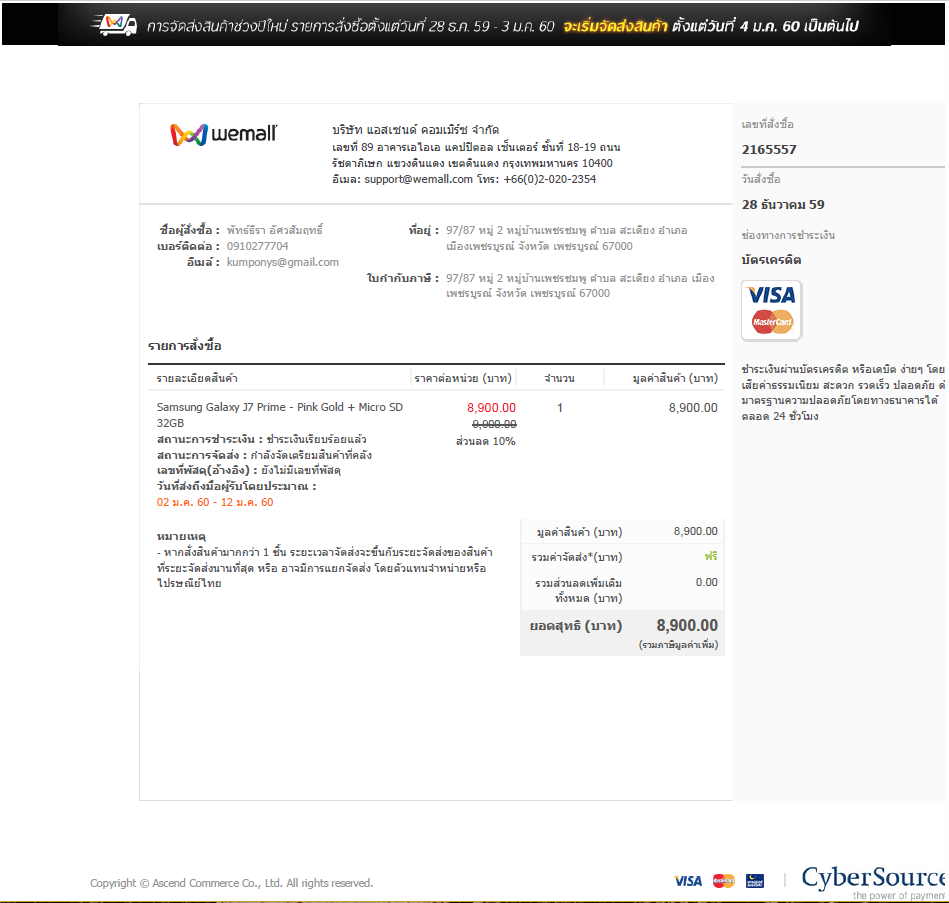949x903 pixels.
Task: Click the credit card payment description paragraph
Action: 842,393
